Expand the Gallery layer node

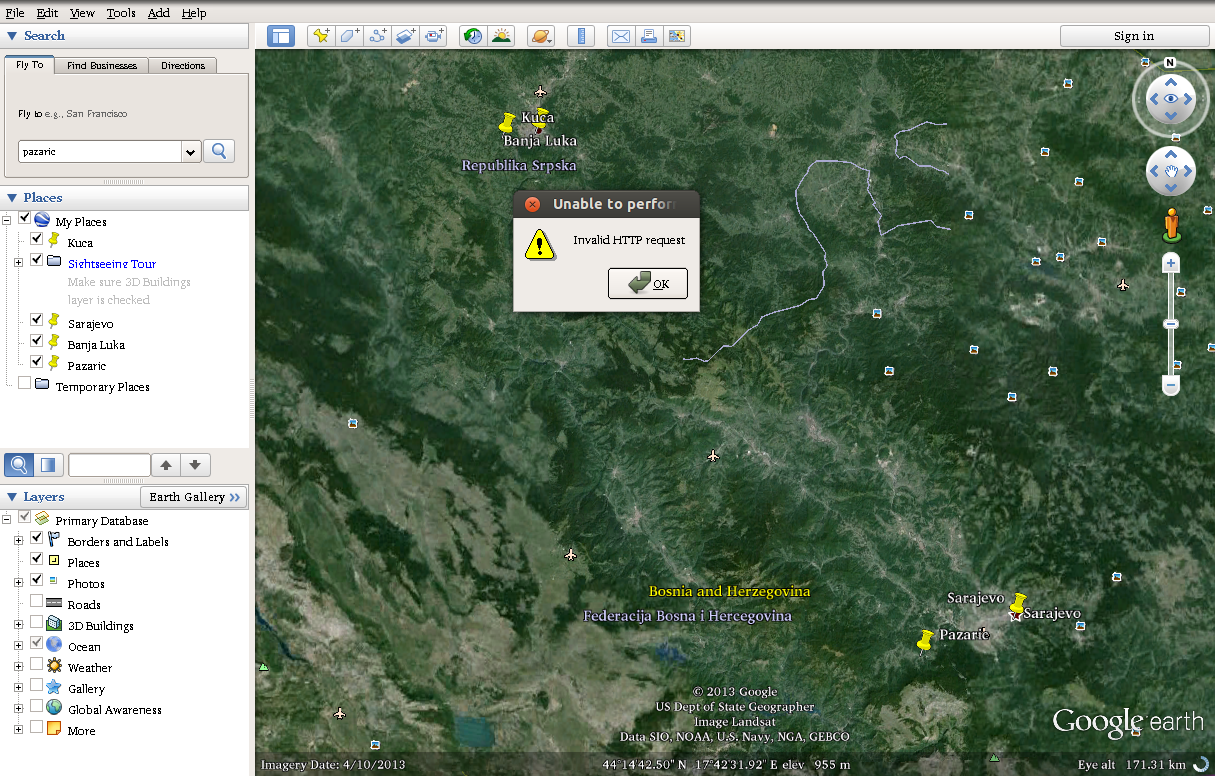click(18, 687)
